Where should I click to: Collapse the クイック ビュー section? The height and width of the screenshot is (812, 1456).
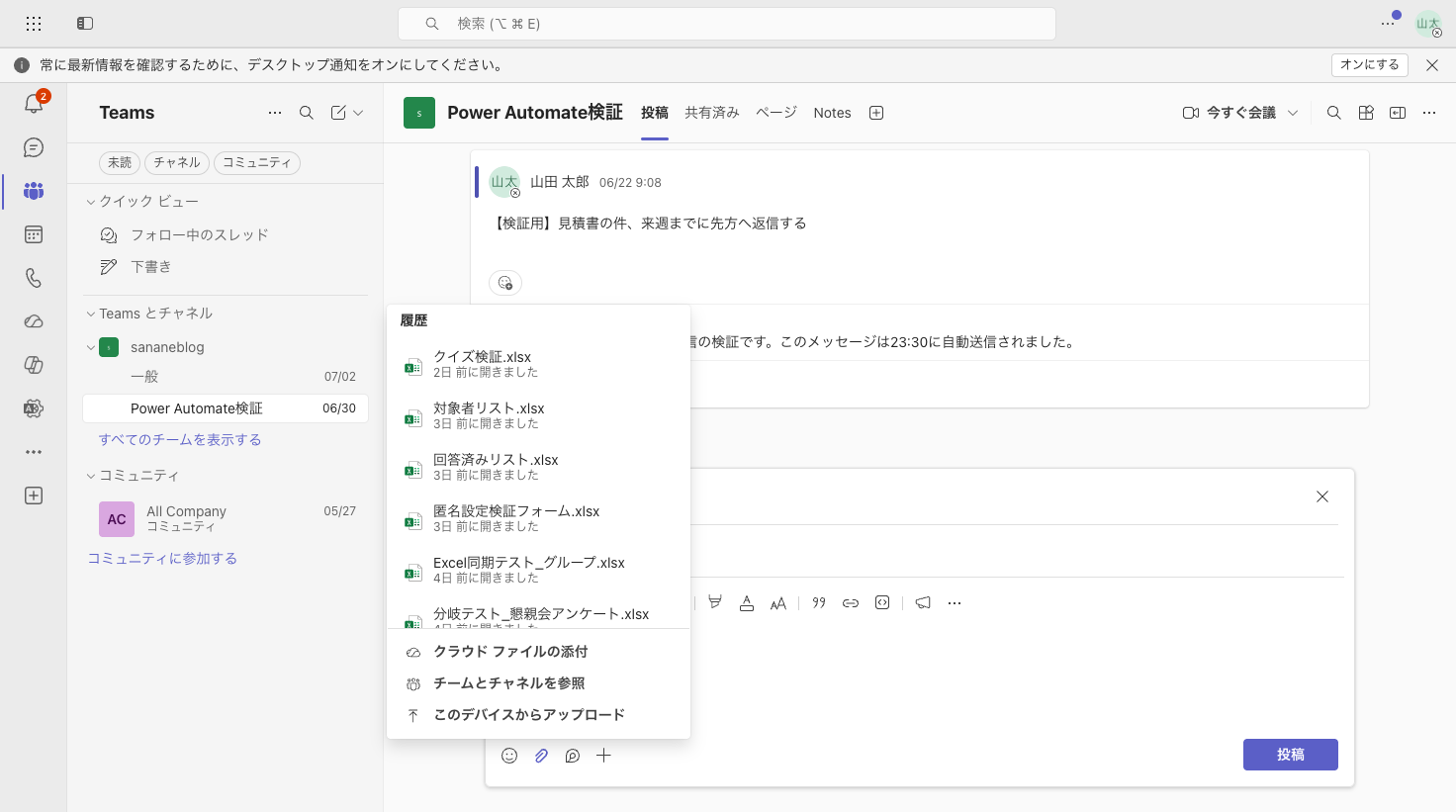(x=91, y=202)
